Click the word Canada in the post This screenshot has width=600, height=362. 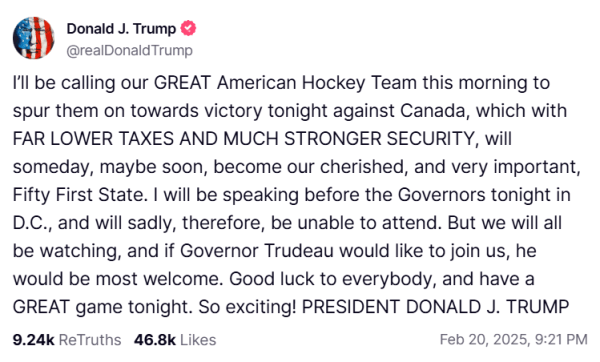(x=432, y=111)
